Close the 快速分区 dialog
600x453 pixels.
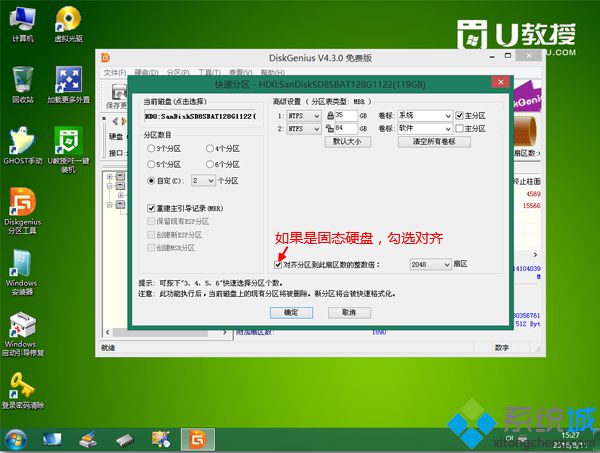[x=501, y=81]
